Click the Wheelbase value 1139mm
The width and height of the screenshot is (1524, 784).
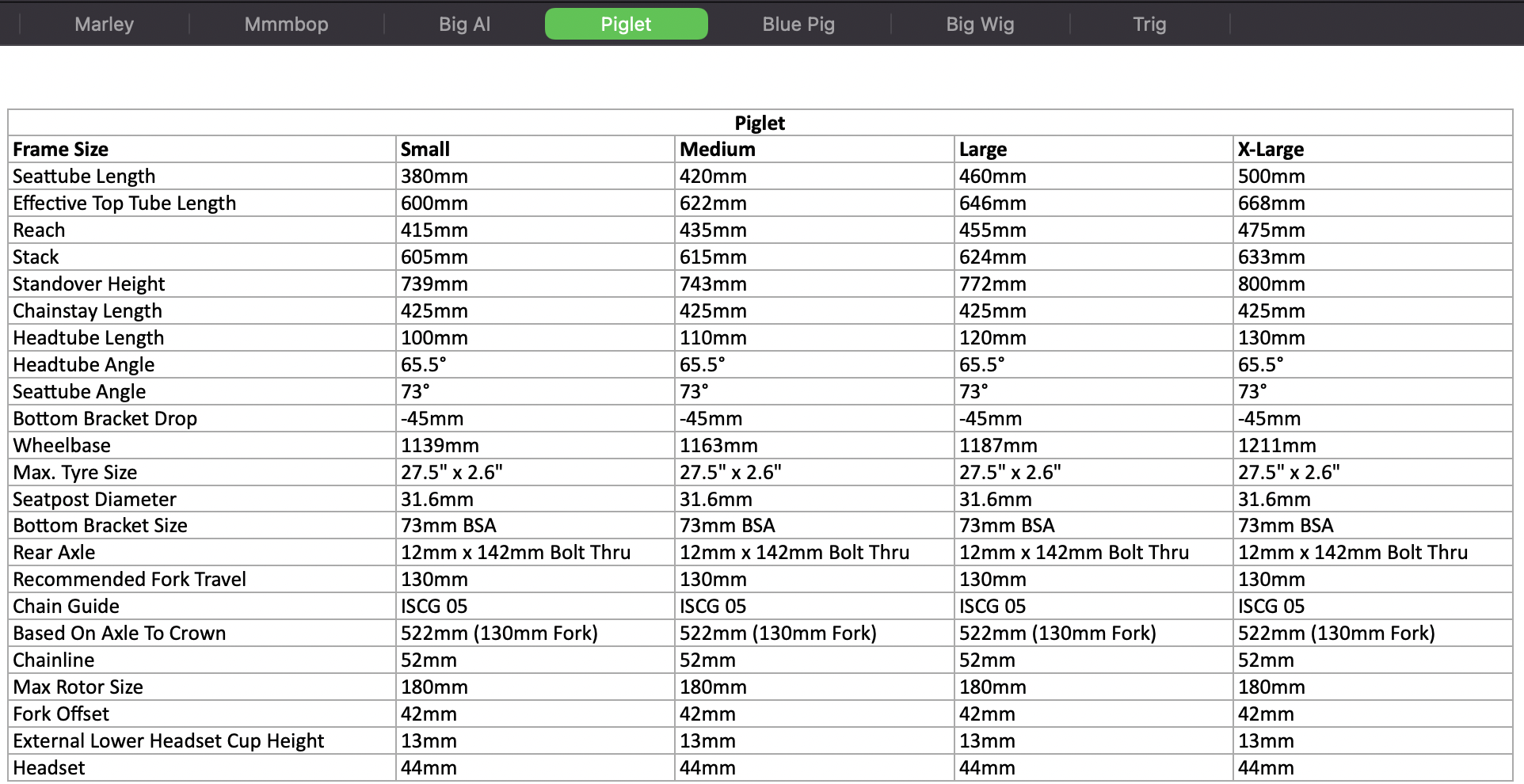click(x=440, y=446)
